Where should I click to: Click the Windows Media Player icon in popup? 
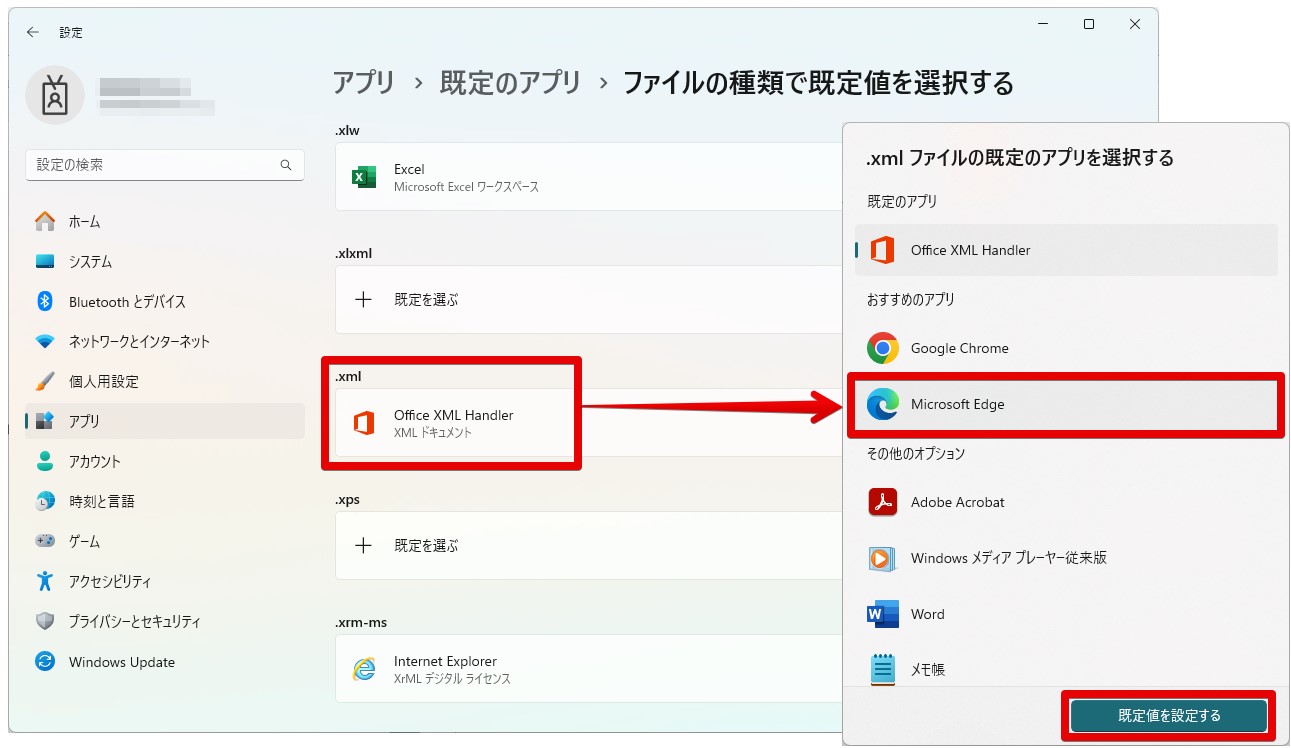(883, 558)
